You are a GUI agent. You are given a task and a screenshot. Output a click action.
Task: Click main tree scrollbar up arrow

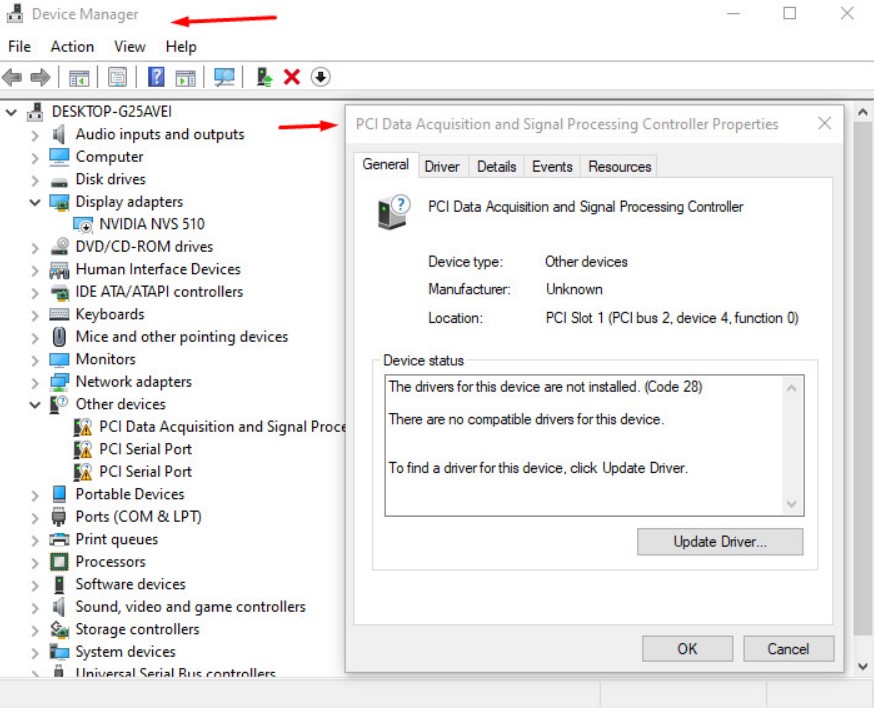point(863,113)
